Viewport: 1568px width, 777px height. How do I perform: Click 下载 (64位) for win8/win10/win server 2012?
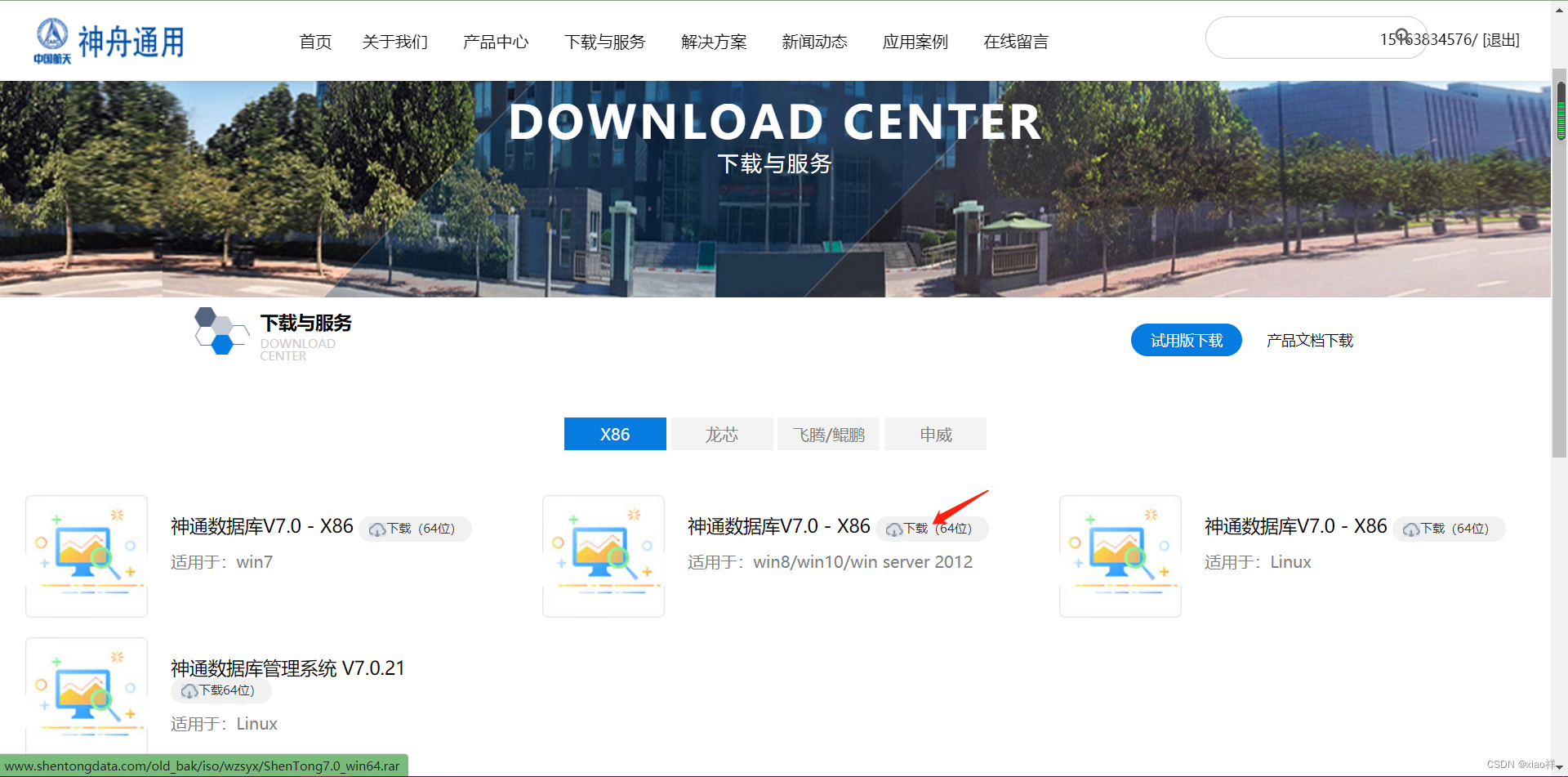coord(932,529)
